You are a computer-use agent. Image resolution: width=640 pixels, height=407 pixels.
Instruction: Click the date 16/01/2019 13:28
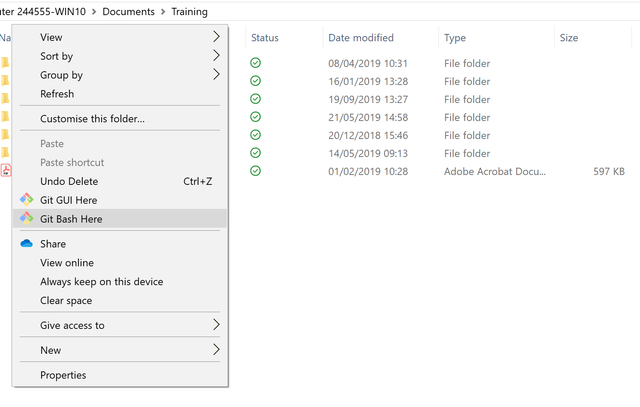pos(368,81)
